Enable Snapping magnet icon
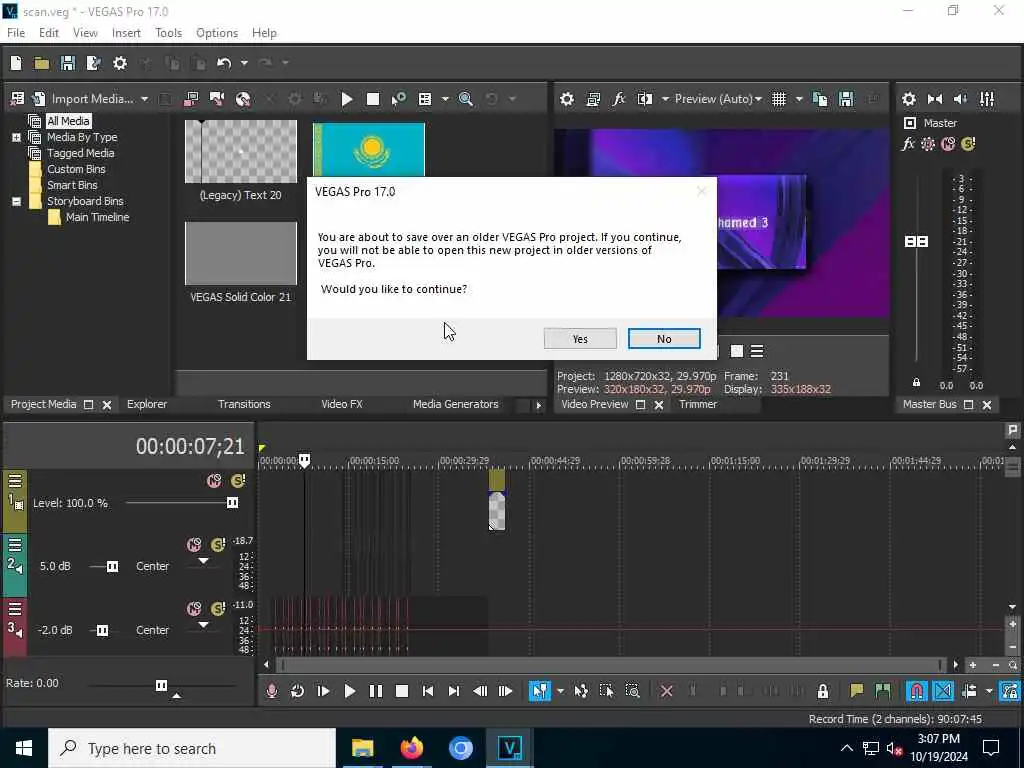1024x768 pixels. click(x=917, y=691)
